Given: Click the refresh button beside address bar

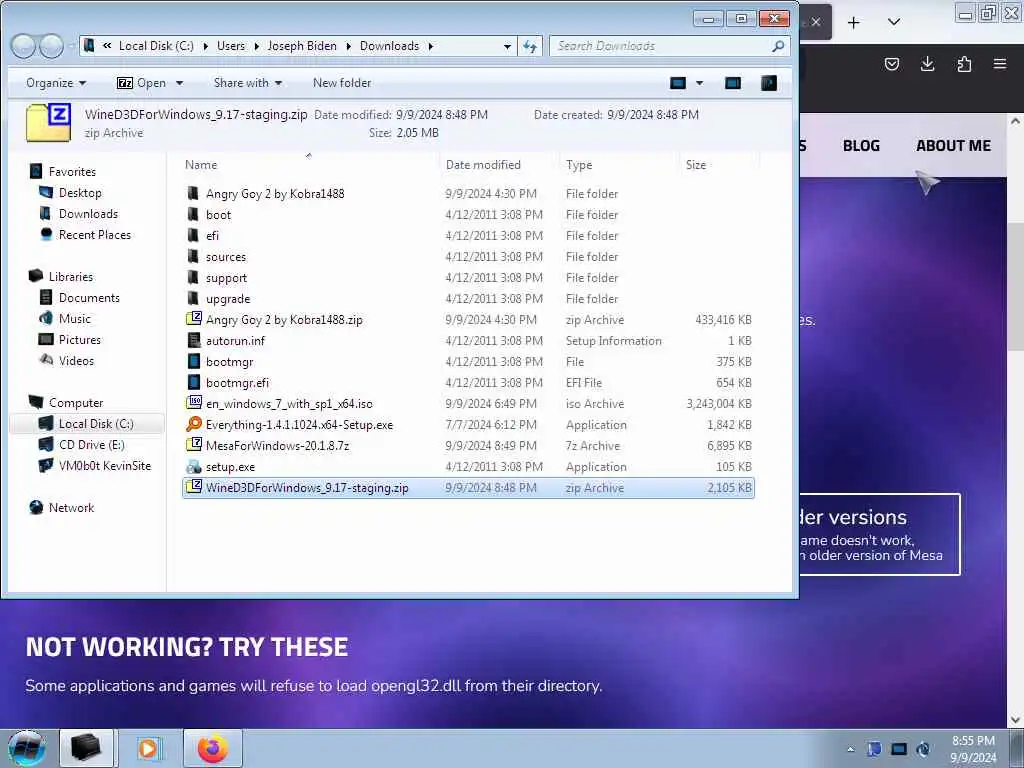Looking at the screenshot, I should pos(530,46).
